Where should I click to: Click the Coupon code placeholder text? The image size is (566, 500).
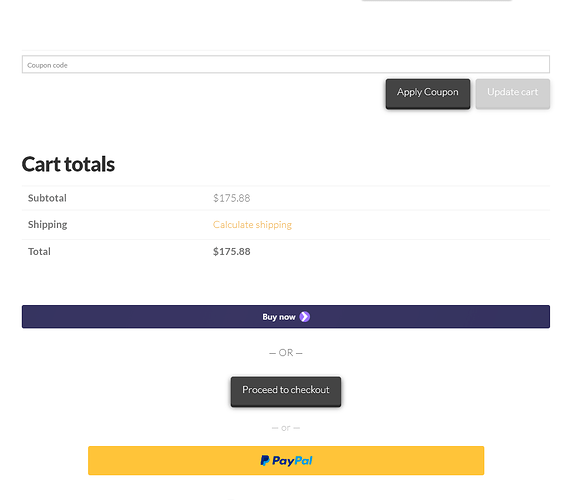point(47,65)
